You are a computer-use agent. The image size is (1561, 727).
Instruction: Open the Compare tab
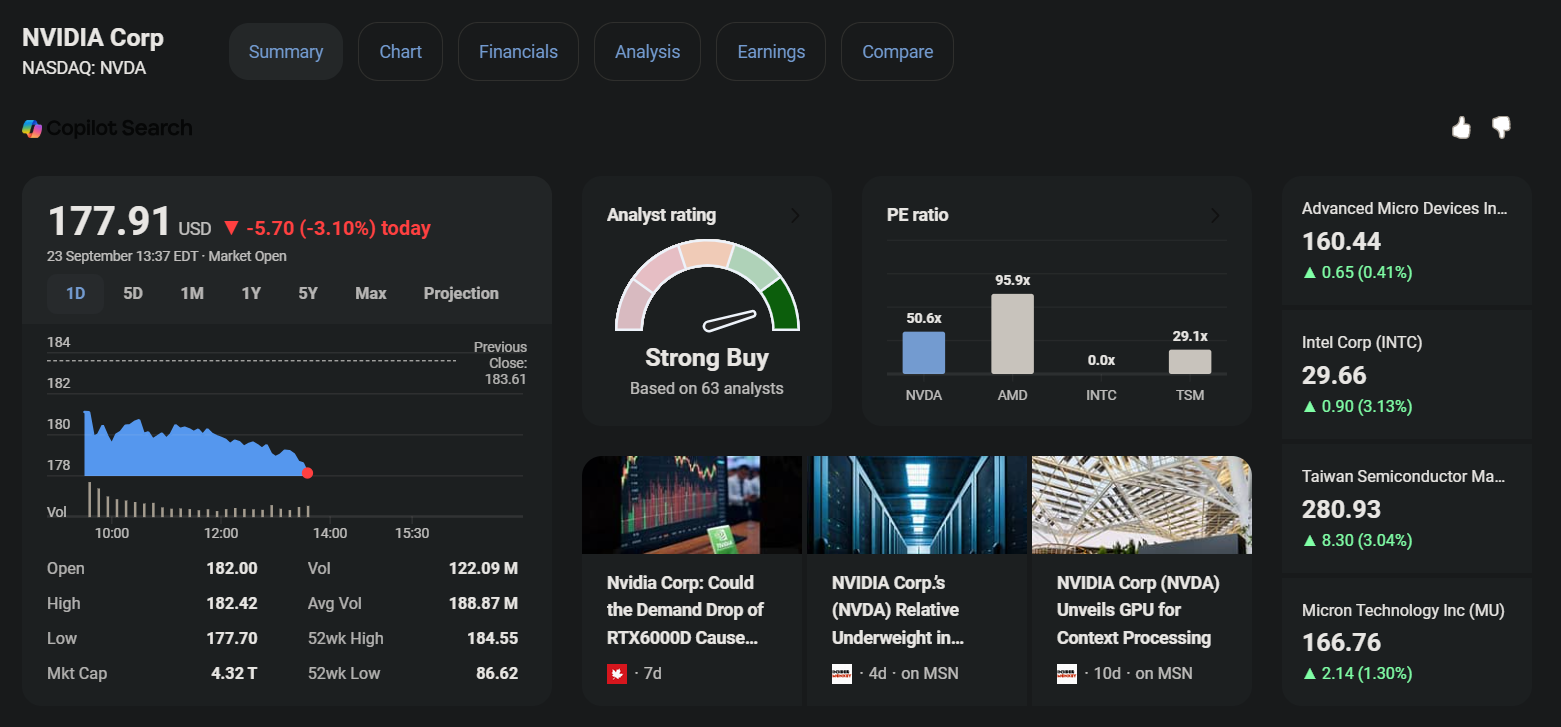tap(897, 52)
